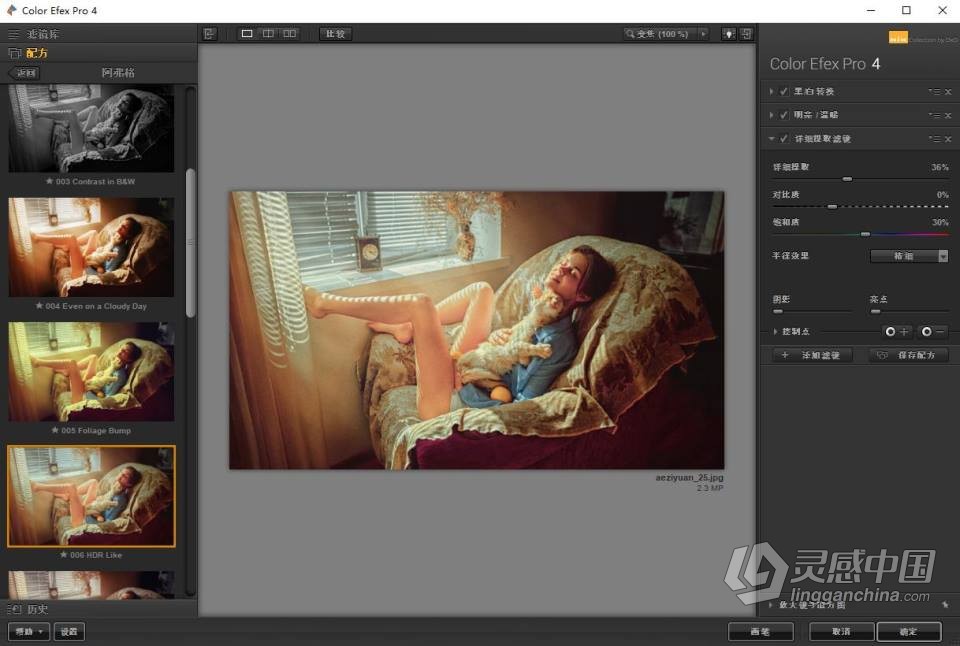Open the 明亮/温暖 filter options menu icon
960x646 pixels.
[x=934, y=115]
